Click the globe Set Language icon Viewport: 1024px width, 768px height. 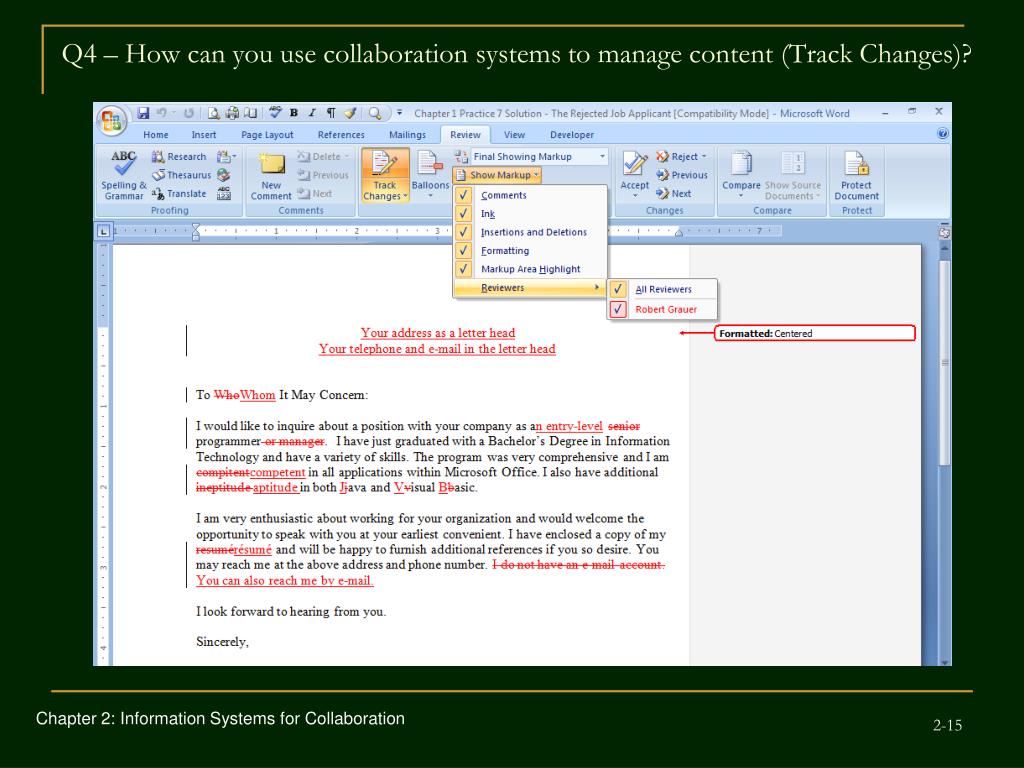coord(223,175)
